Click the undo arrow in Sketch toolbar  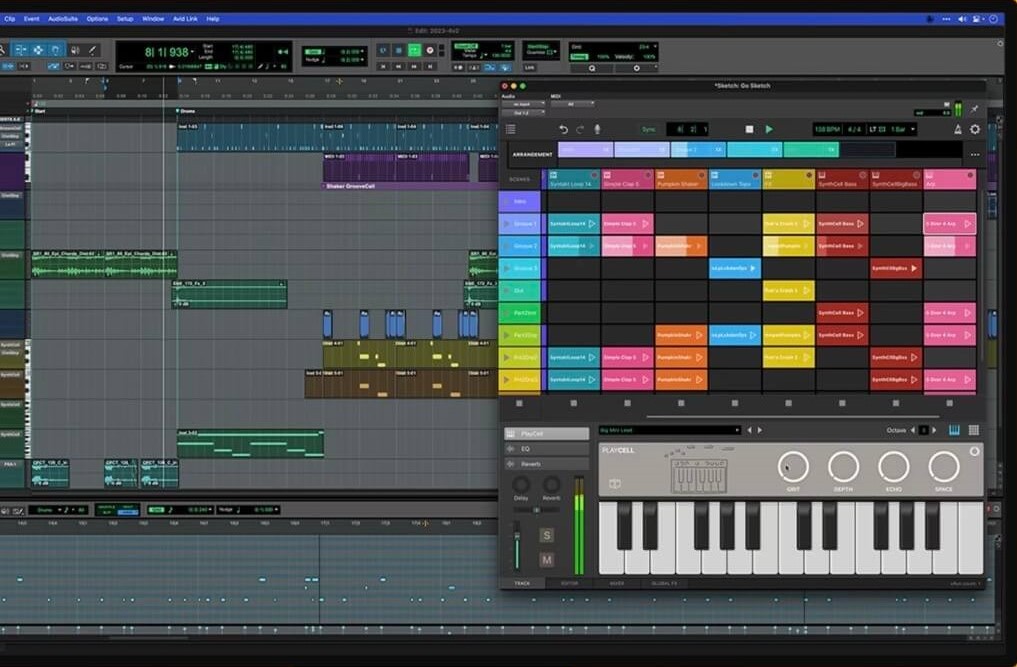pyautogui.click(x=563, y=129)
